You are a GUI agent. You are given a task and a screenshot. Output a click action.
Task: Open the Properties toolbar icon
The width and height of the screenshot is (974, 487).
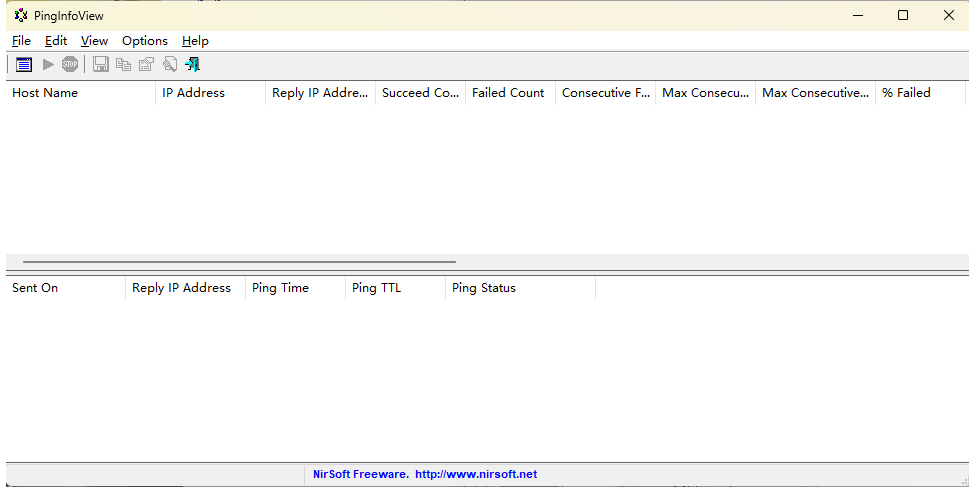147,64
